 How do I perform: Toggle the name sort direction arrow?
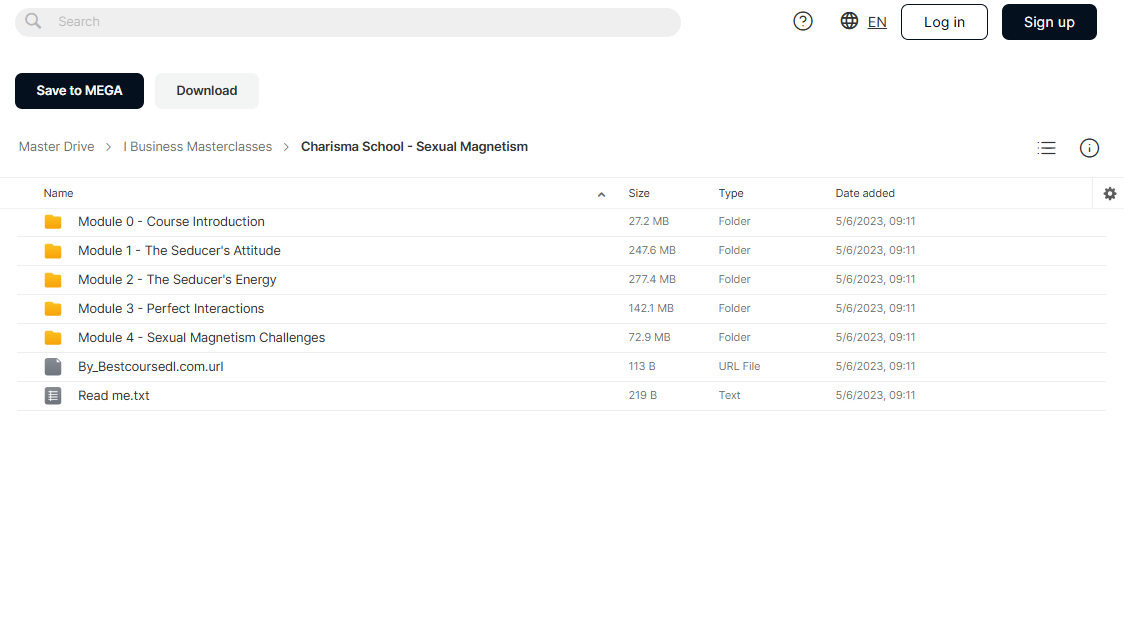pos(601,194)
